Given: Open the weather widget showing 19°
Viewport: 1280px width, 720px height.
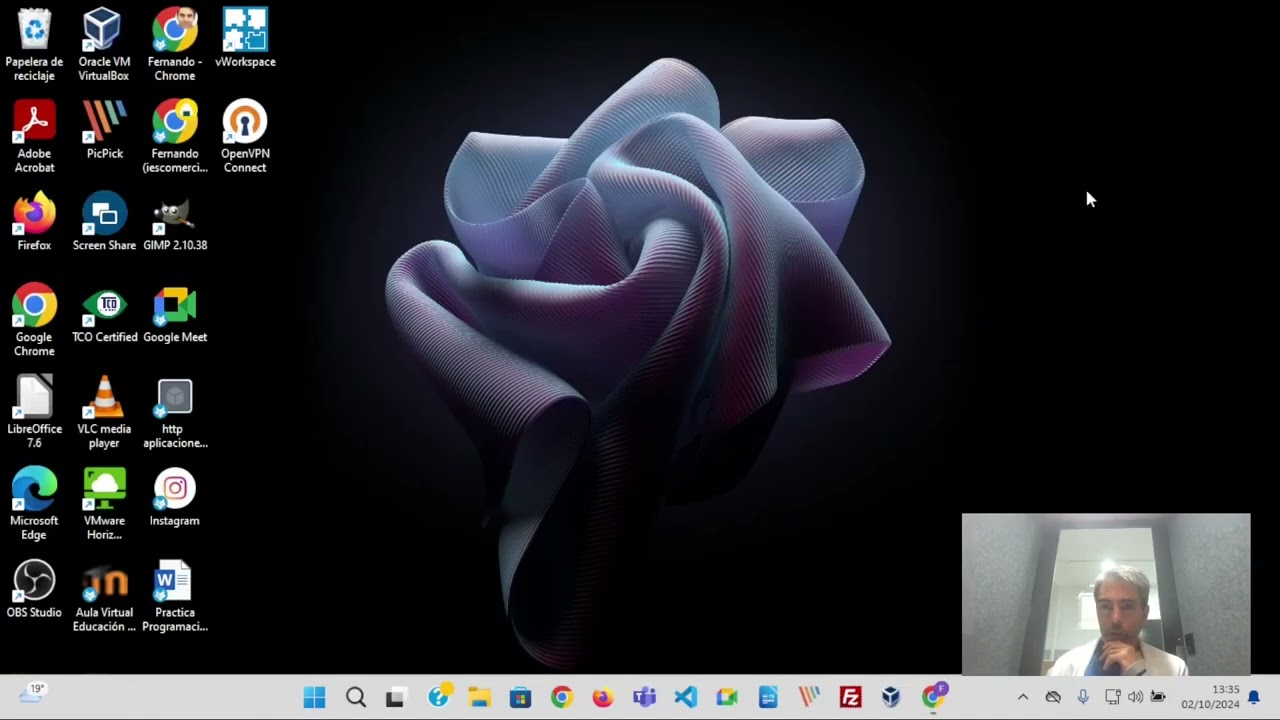Looking at the screenshot, I should (33, 692).
